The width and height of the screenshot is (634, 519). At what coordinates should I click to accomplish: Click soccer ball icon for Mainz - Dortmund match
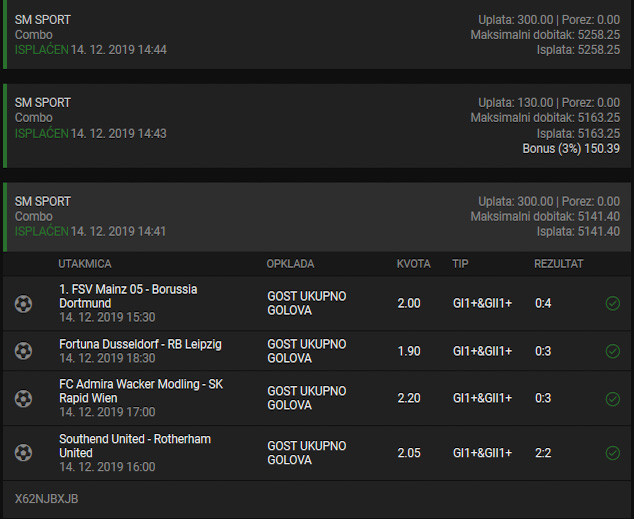click(23, 304)
